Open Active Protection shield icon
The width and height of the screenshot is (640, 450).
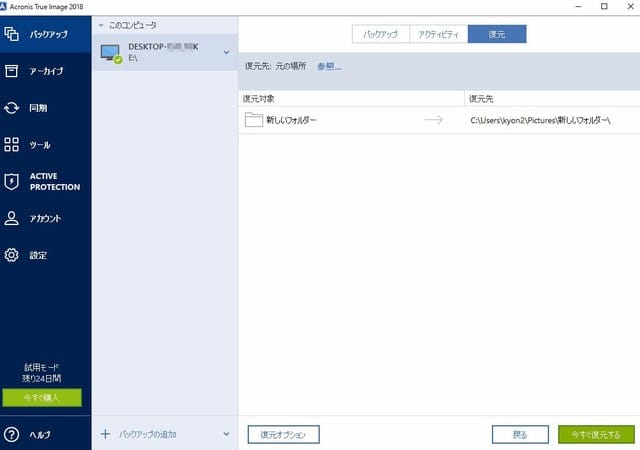pyautogui.click(x=12, y=181)
